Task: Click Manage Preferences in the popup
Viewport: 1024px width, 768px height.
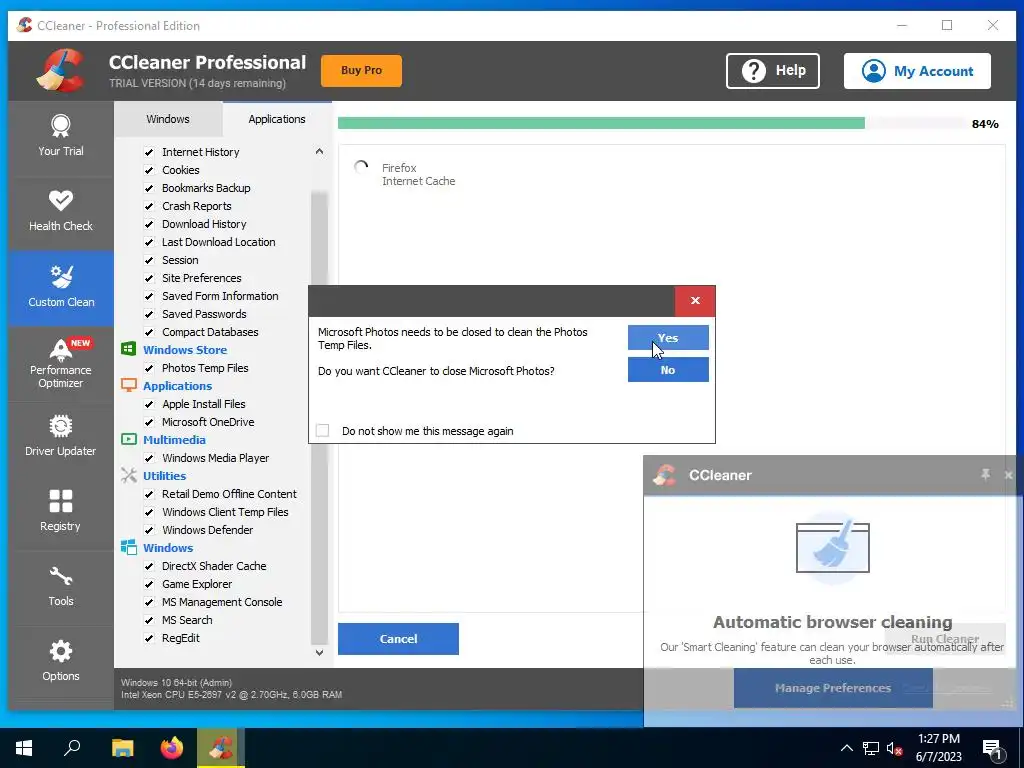Action: [x=833, y=688]
